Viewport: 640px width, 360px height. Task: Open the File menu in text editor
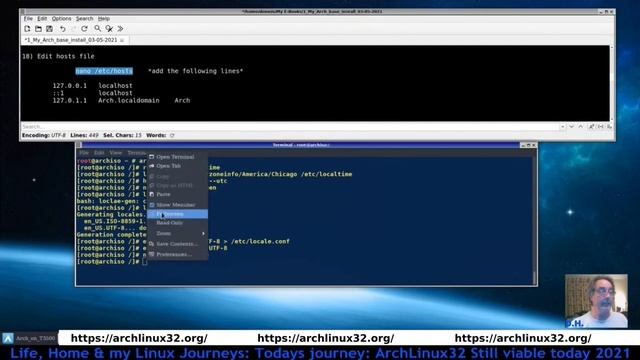(28, 19)
